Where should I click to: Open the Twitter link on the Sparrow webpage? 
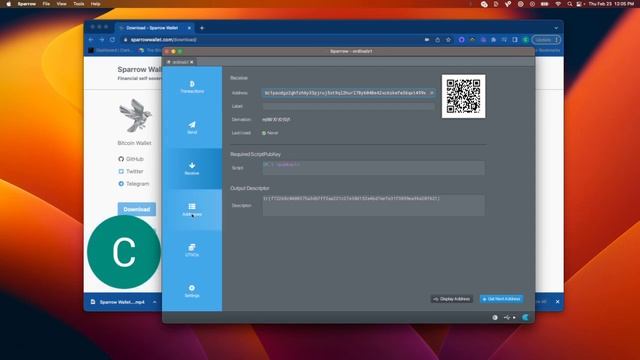tap(131, 171)
